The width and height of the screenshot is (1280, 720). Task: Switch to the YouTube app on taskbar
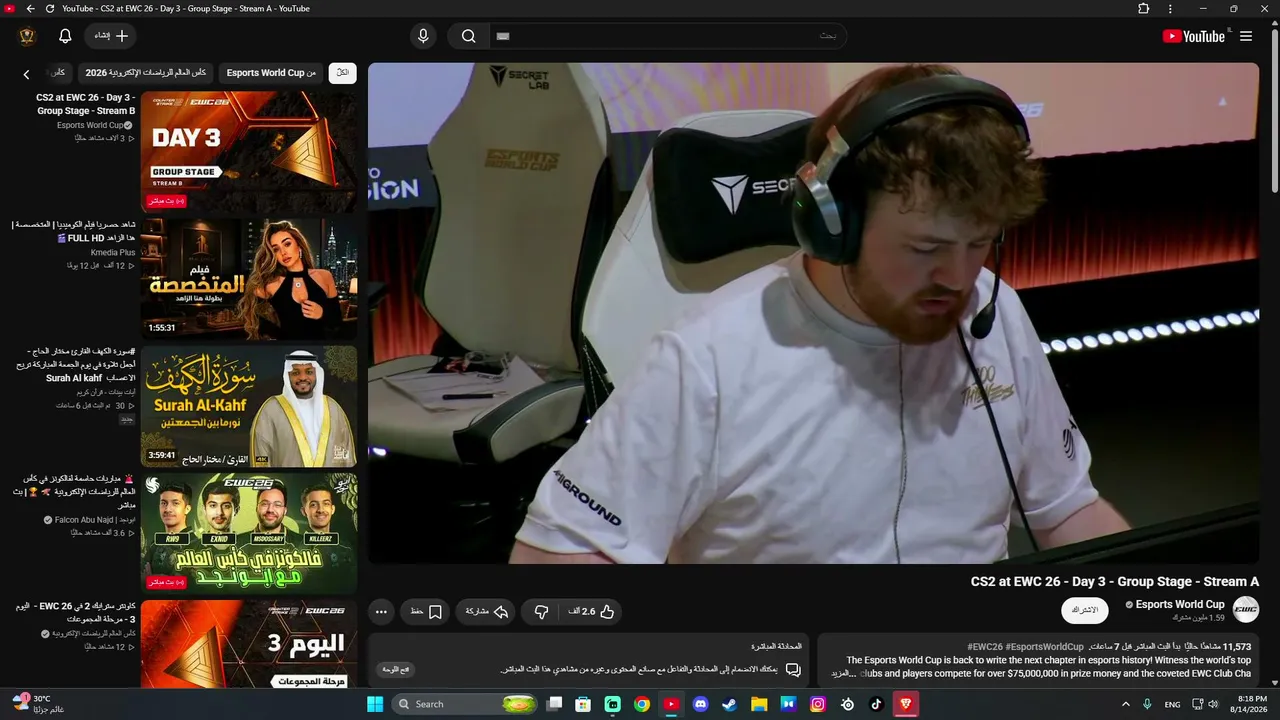[x=671, y=704]
